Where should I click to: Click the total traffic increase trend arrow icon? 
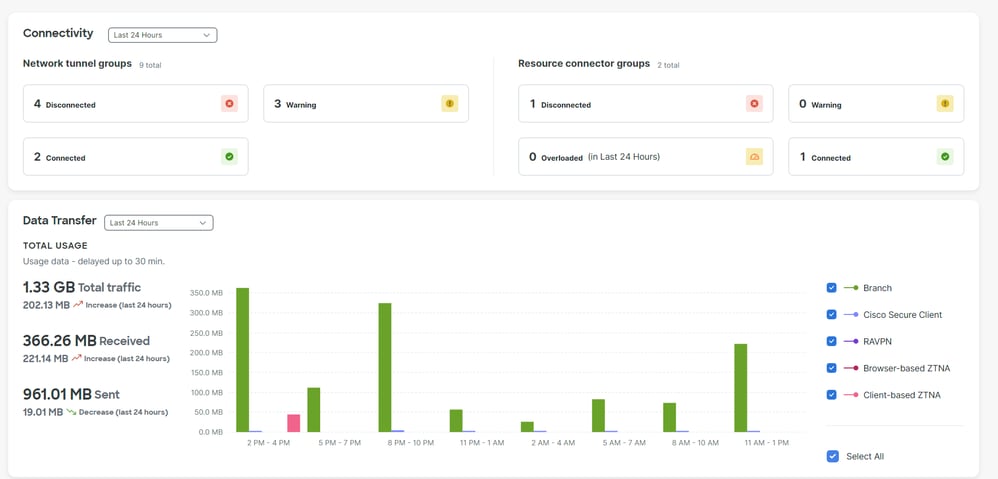(x=78, y=305)
